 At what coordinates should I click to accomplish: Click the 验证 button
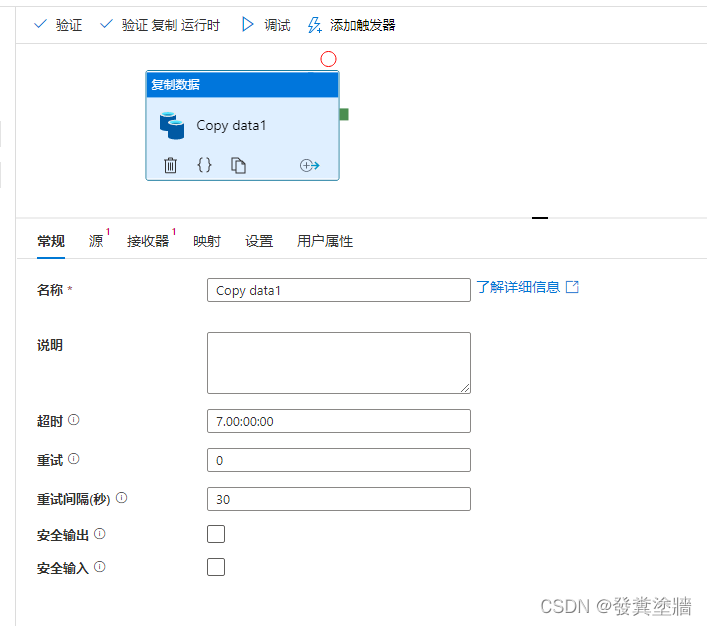pos(58,25)
